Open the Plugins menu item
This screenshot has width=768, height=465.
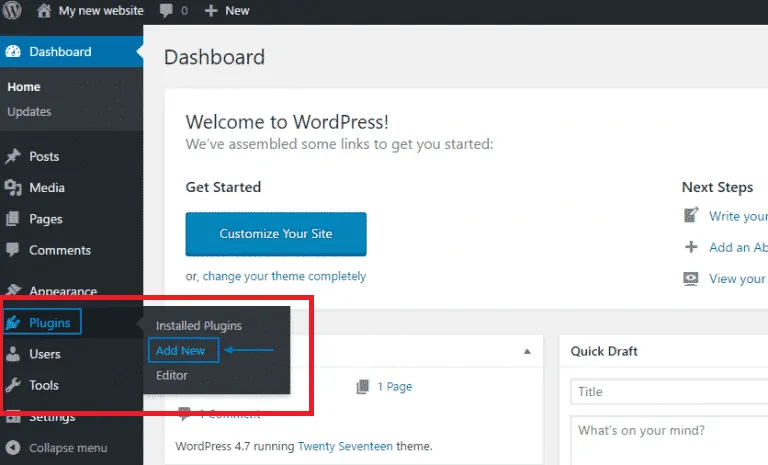(x=43, y=322)
